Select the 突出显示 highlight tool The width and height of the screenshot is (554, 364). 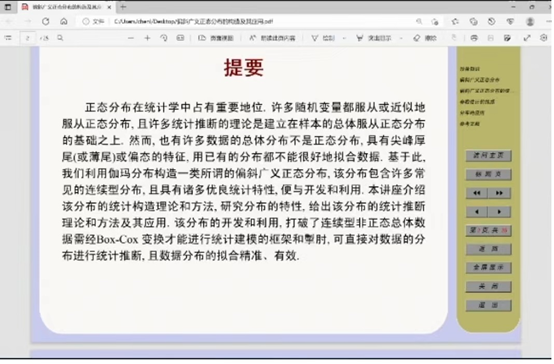373,38
